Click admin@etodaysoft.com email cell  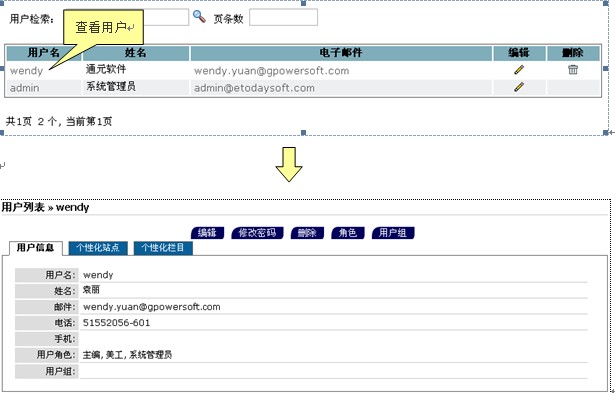pyautogui.click(x=254, y=88)
